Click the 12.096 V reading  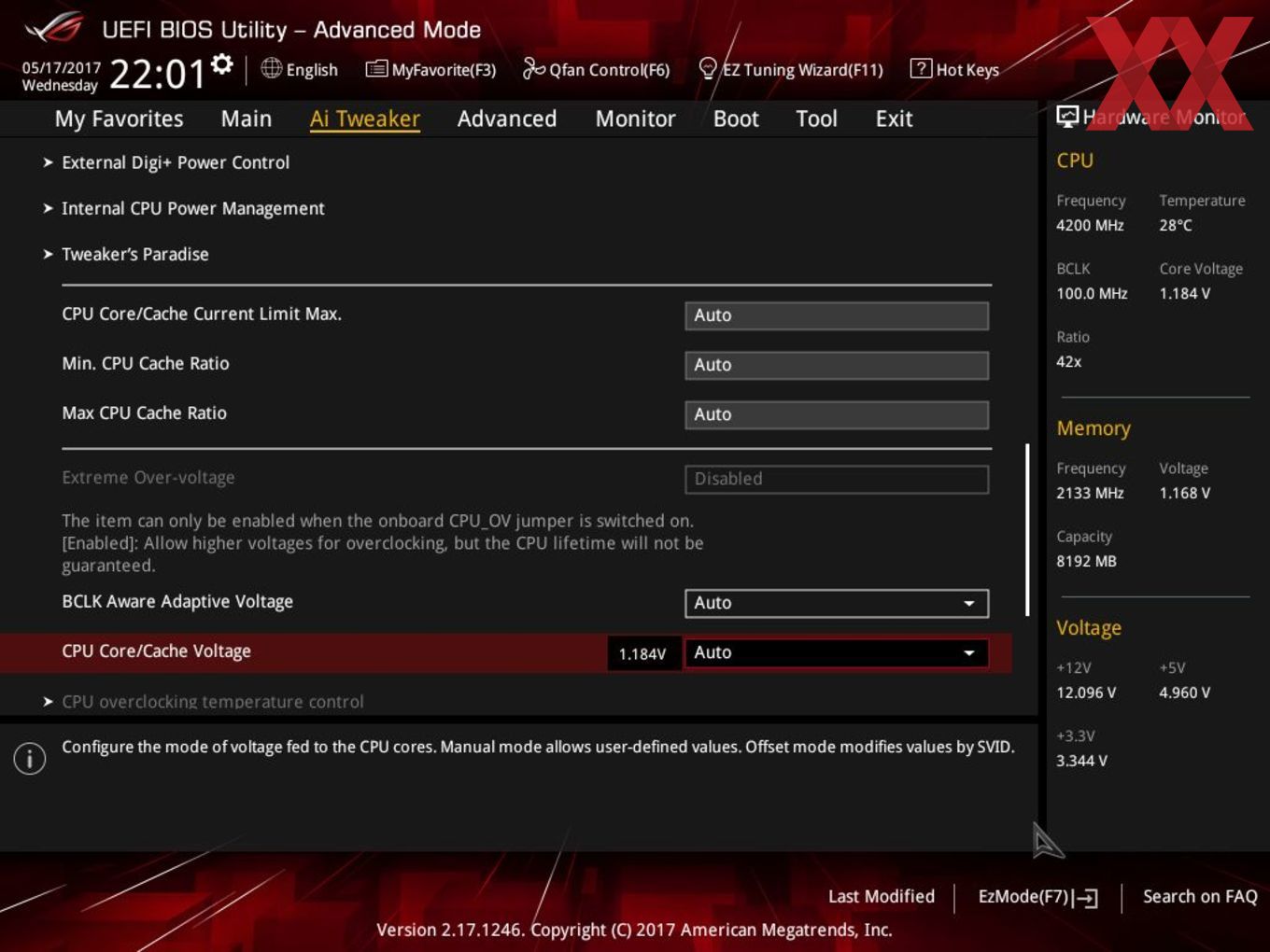1086,693
